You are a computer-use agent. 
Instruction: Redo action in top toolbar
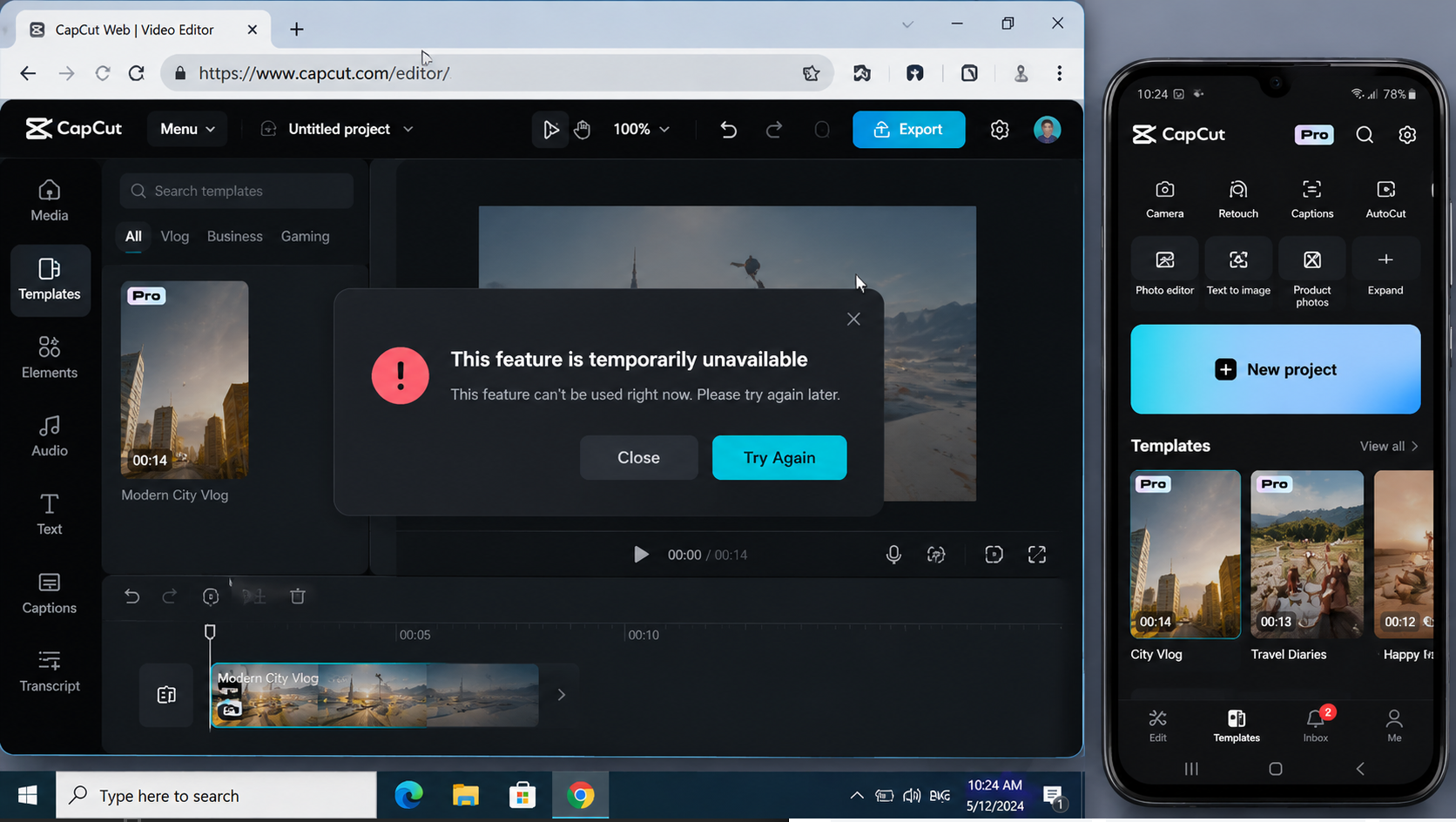click(774, 130)
